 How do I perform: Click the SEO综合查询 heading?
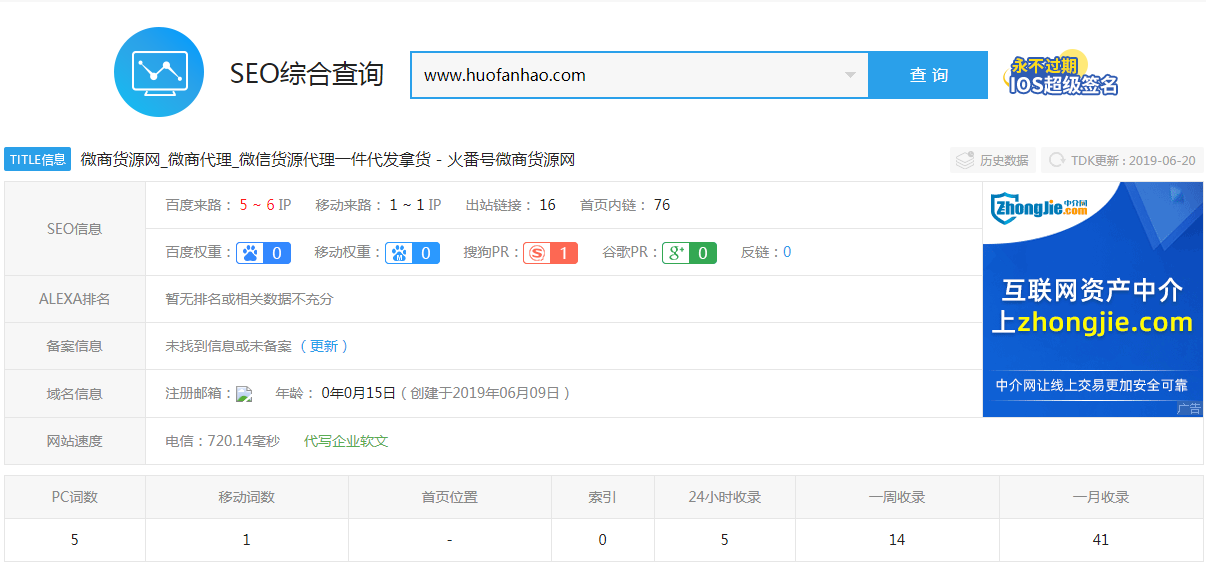tap(307, 74)
